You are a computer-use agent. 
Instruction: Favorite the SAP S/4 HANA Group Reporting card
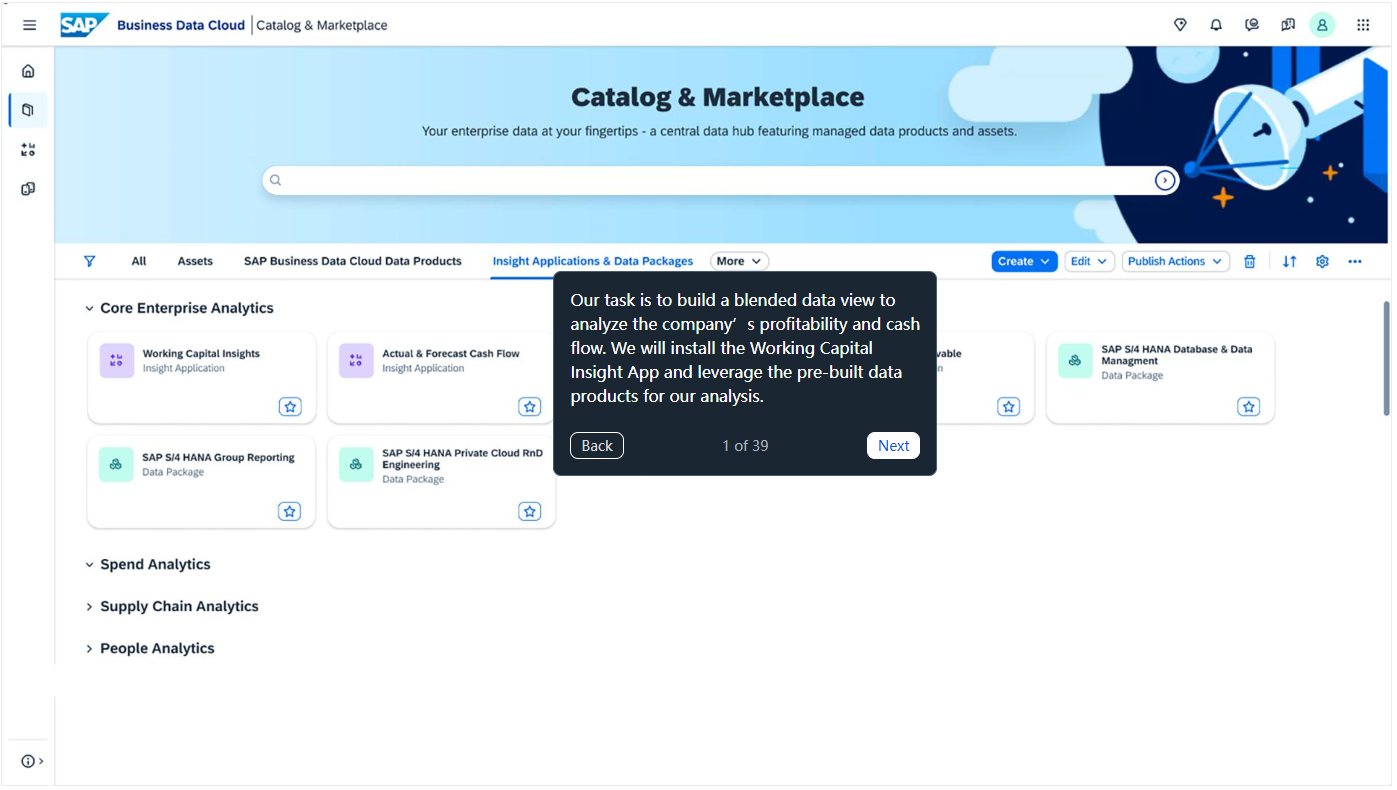[x=290, y=511]
